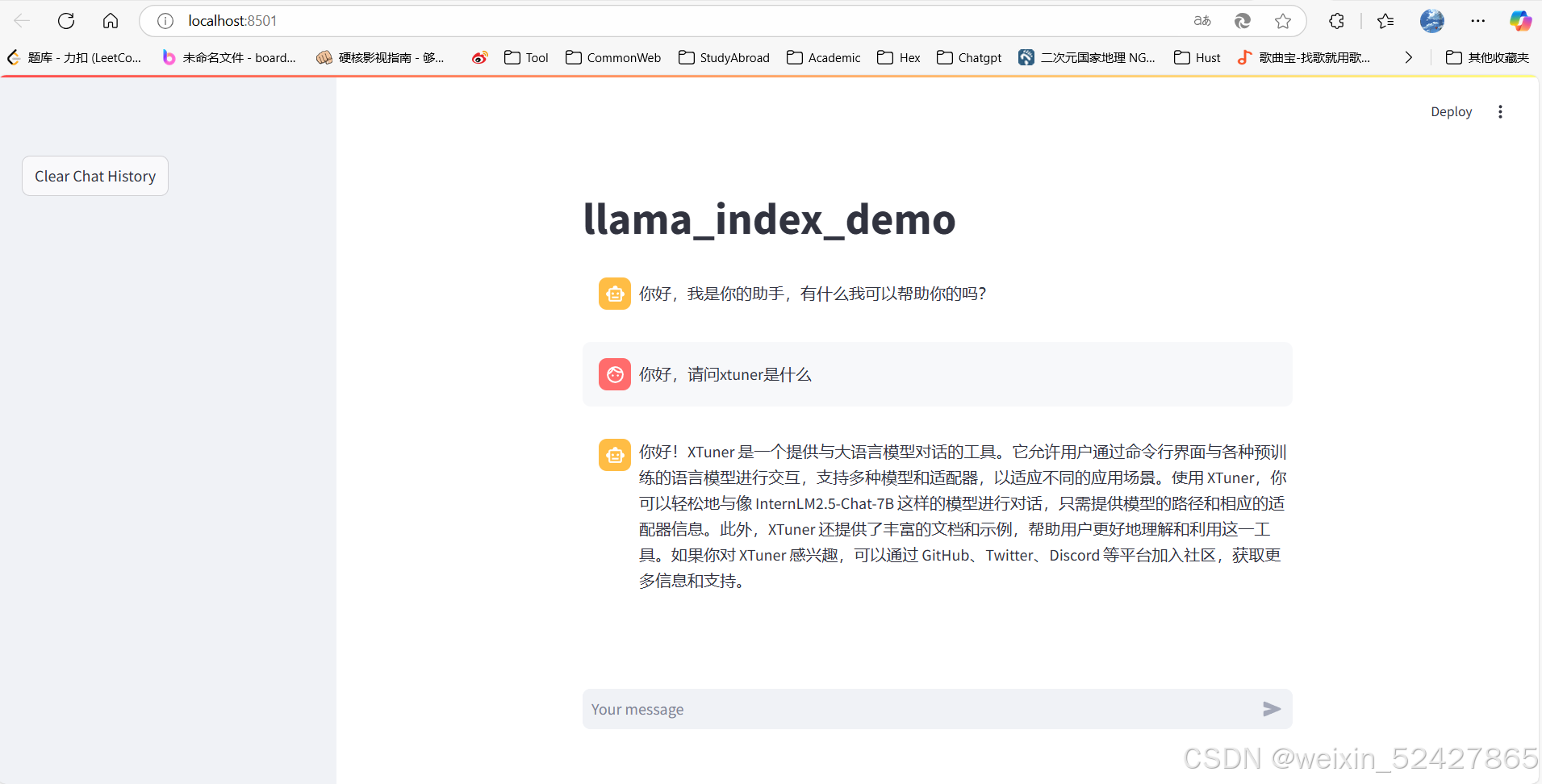Click the XTuner answer paragraph
The height and width of the screenshot is (784, 1542).
pos(963,516)
